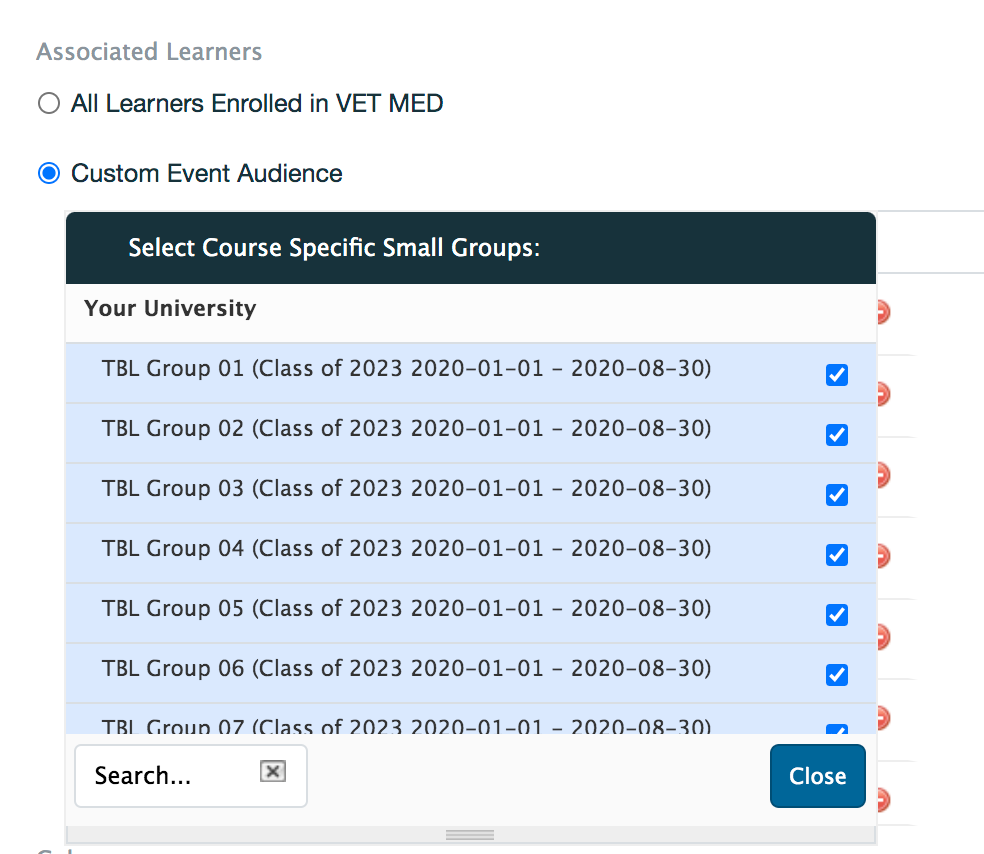Click the red remove icon next to TBL Group 05

point(881,717)
